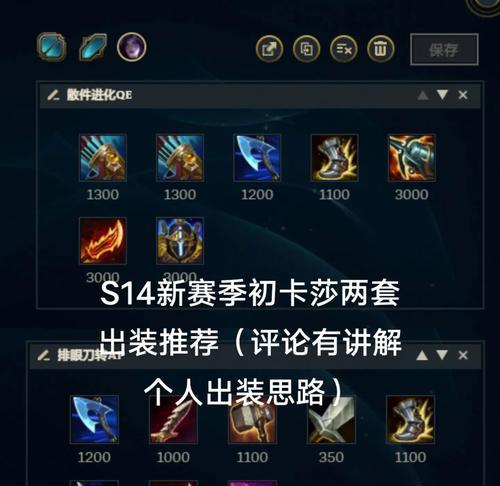This screenshot has width=500, height=486.
Task: Remove the second item block
Action: pyautogui.click(x=463, y=355)
